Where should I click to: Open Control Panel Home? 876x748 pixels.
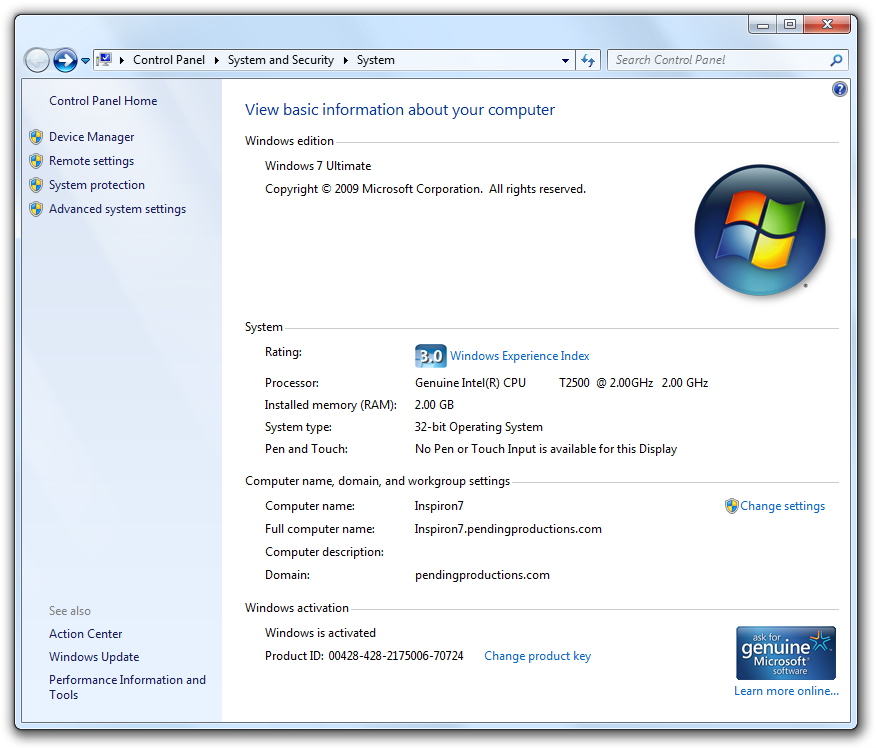click(x=103, y=101)
